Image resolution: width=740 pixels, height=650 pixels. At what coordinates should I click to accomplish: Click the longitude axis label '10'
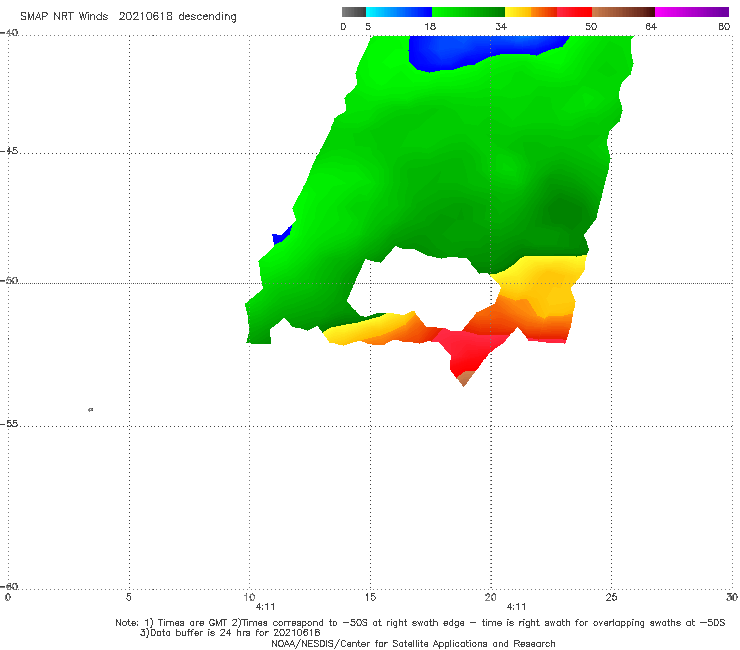click(249, 597)
